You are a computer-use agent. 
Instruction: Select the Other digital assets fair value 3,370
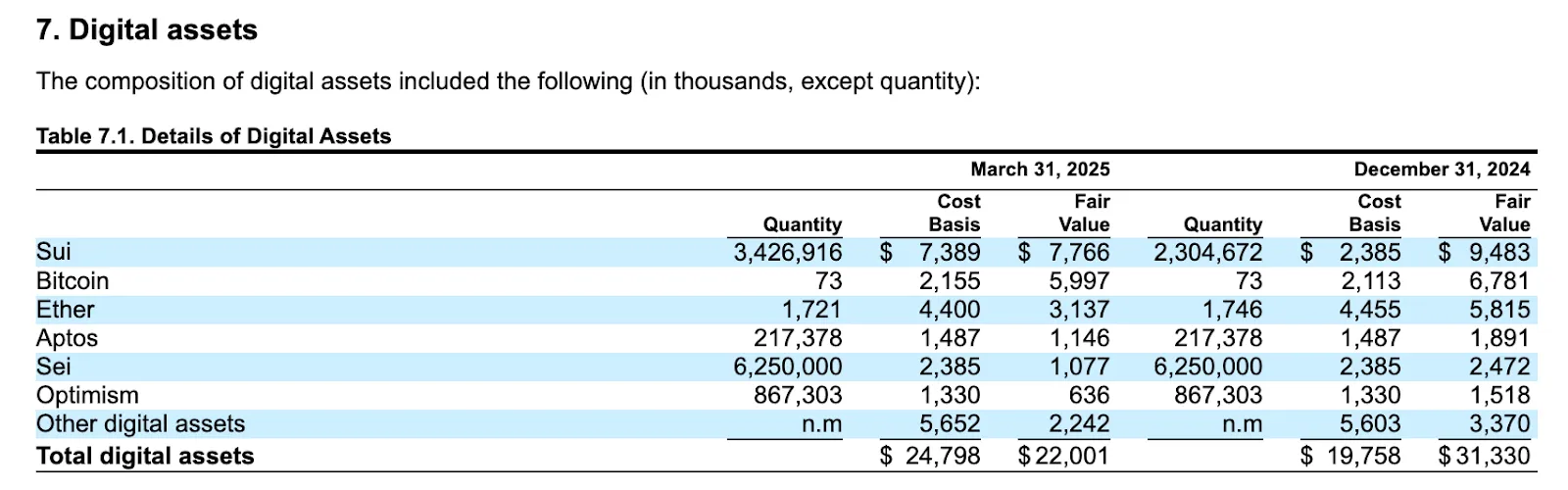1499,423
